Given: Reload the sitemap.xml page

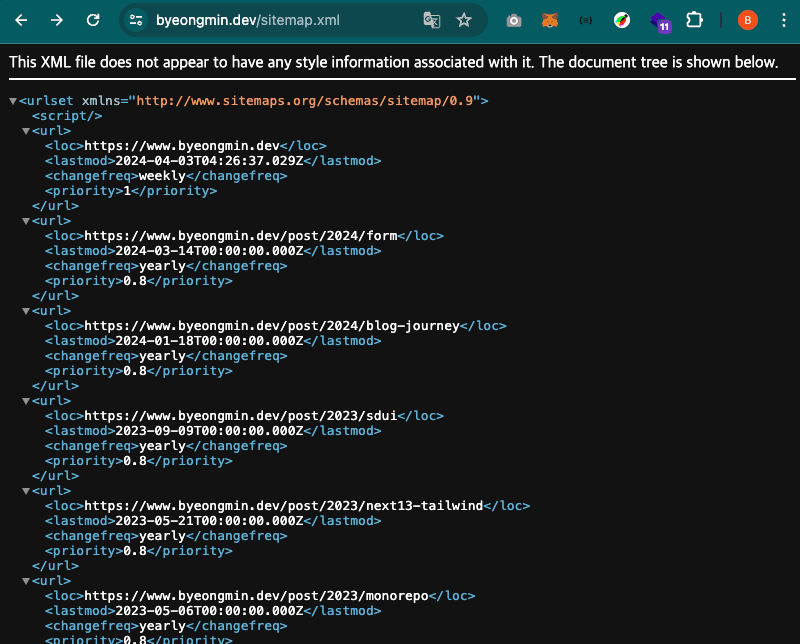Looking at the screenshot, I should (x=92, y=20).
